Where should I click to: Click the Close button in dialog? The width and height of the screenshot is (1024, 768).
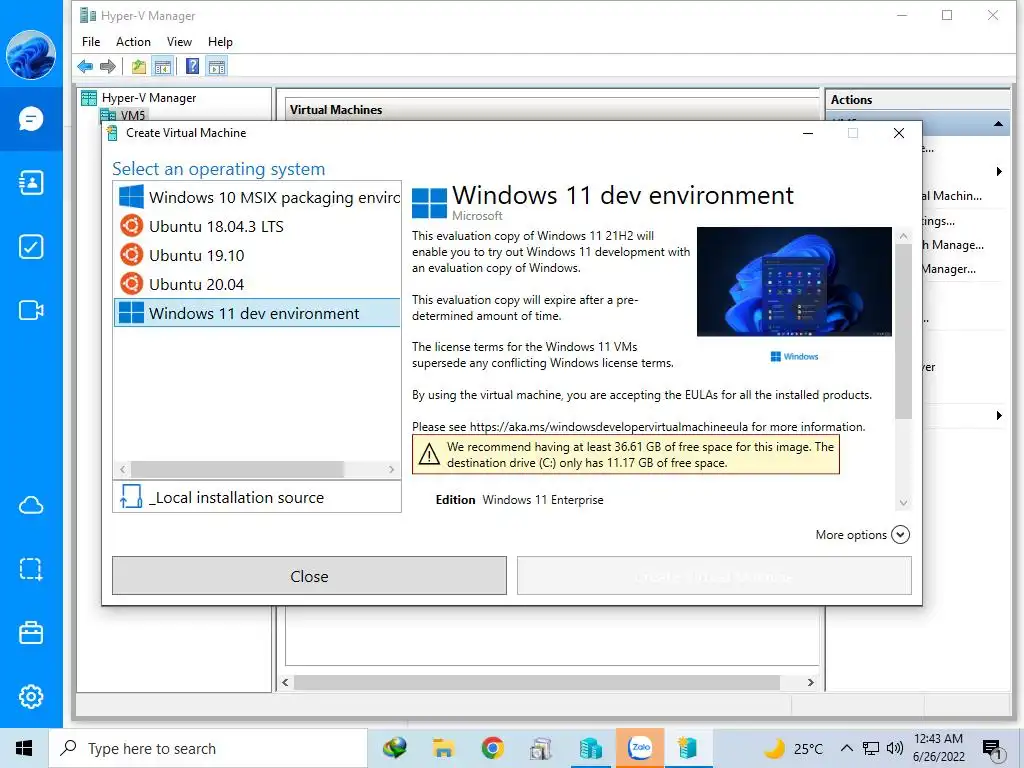pyautogui.click(x=310, y=576)
